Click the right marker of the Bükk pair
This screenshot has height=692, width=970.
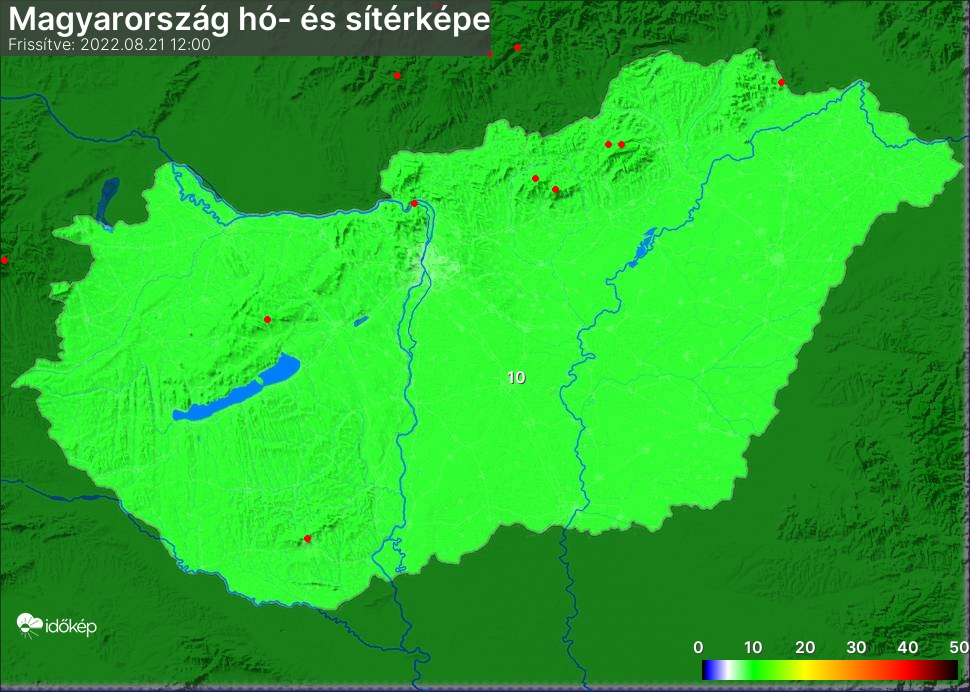[622, 144]
